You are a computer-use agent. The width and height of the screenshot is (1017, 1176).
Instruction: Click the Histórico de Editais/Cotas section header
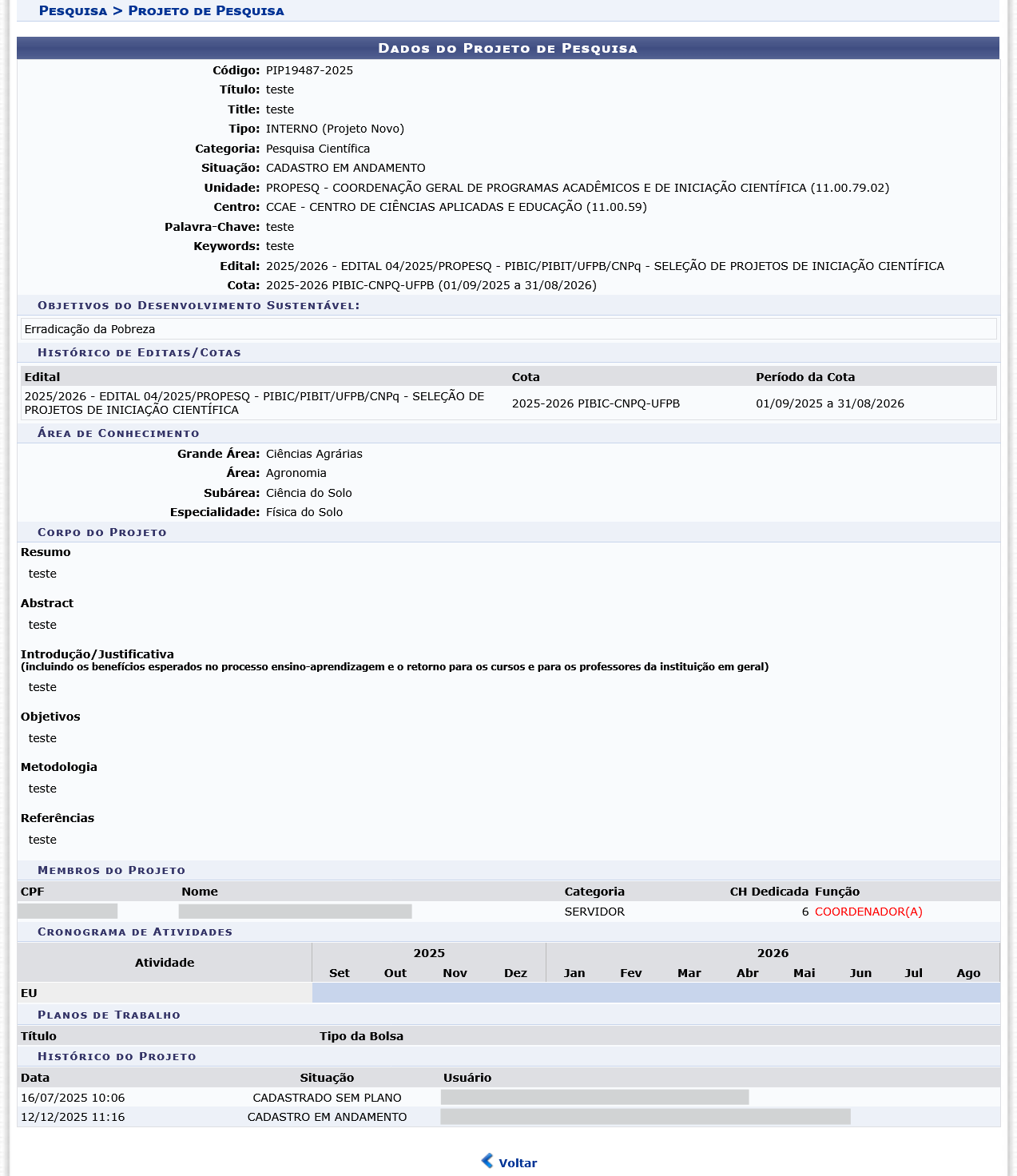[x=139, y=352]
